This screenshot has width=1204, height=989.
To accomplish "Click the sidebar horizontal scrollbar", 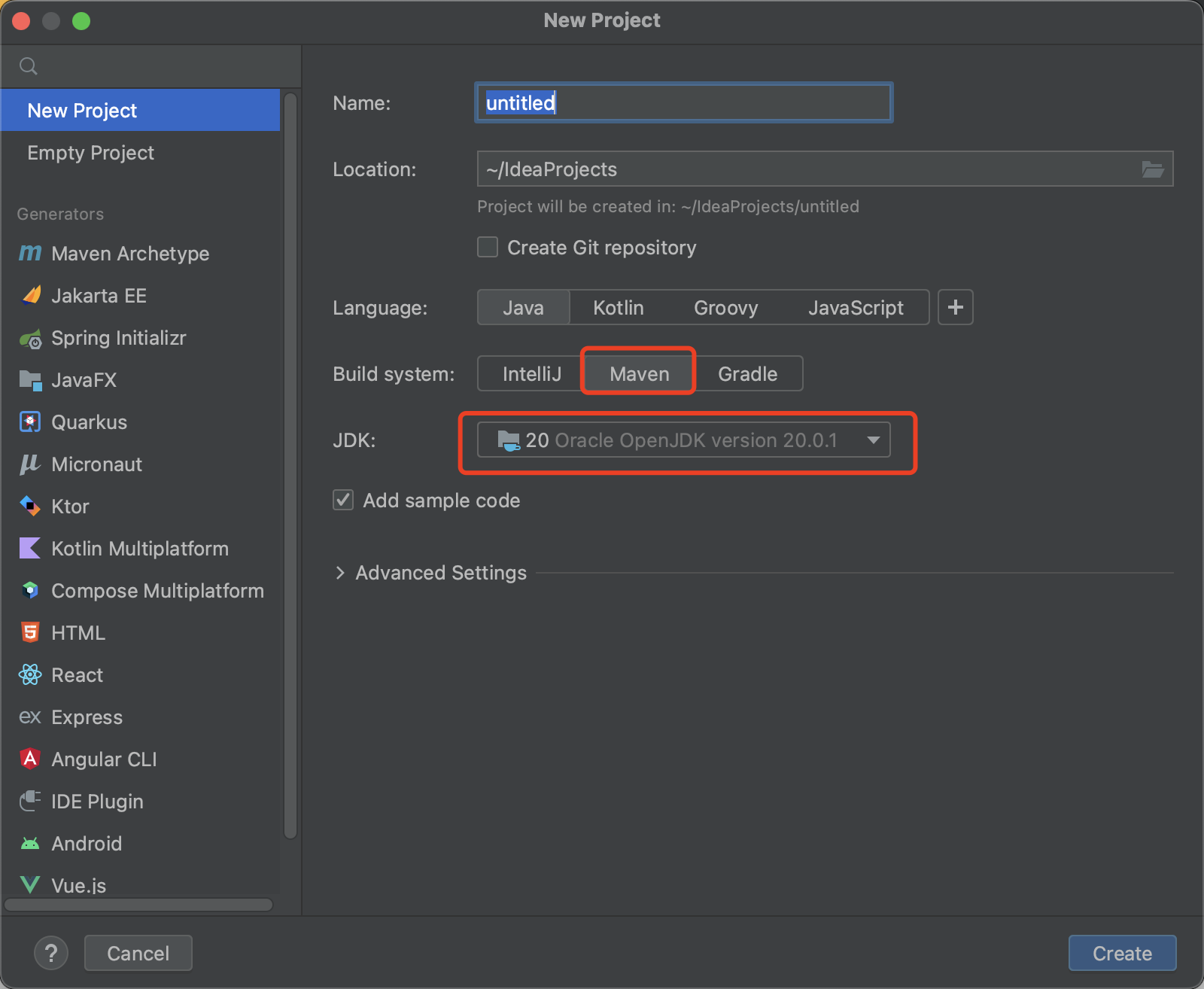I will (138, 905).
